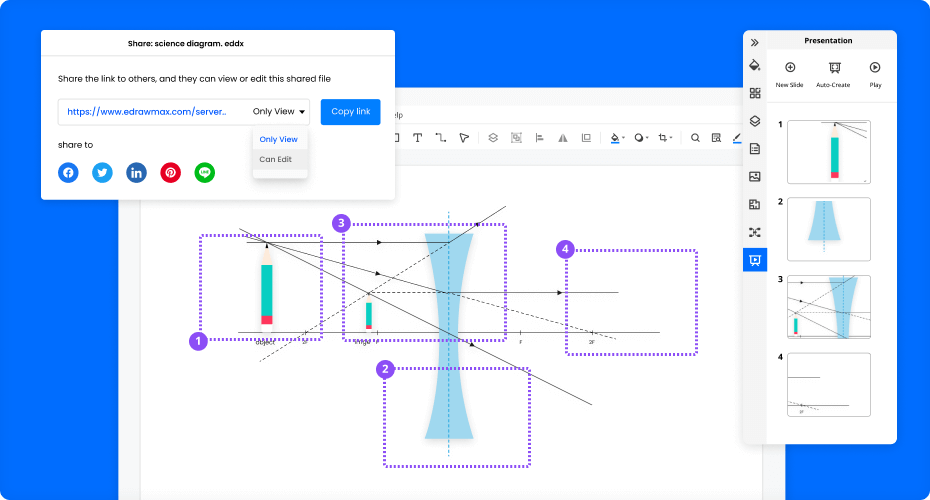
Task: Open the Page properties panel in sidebar
Action: coord(754,149)
